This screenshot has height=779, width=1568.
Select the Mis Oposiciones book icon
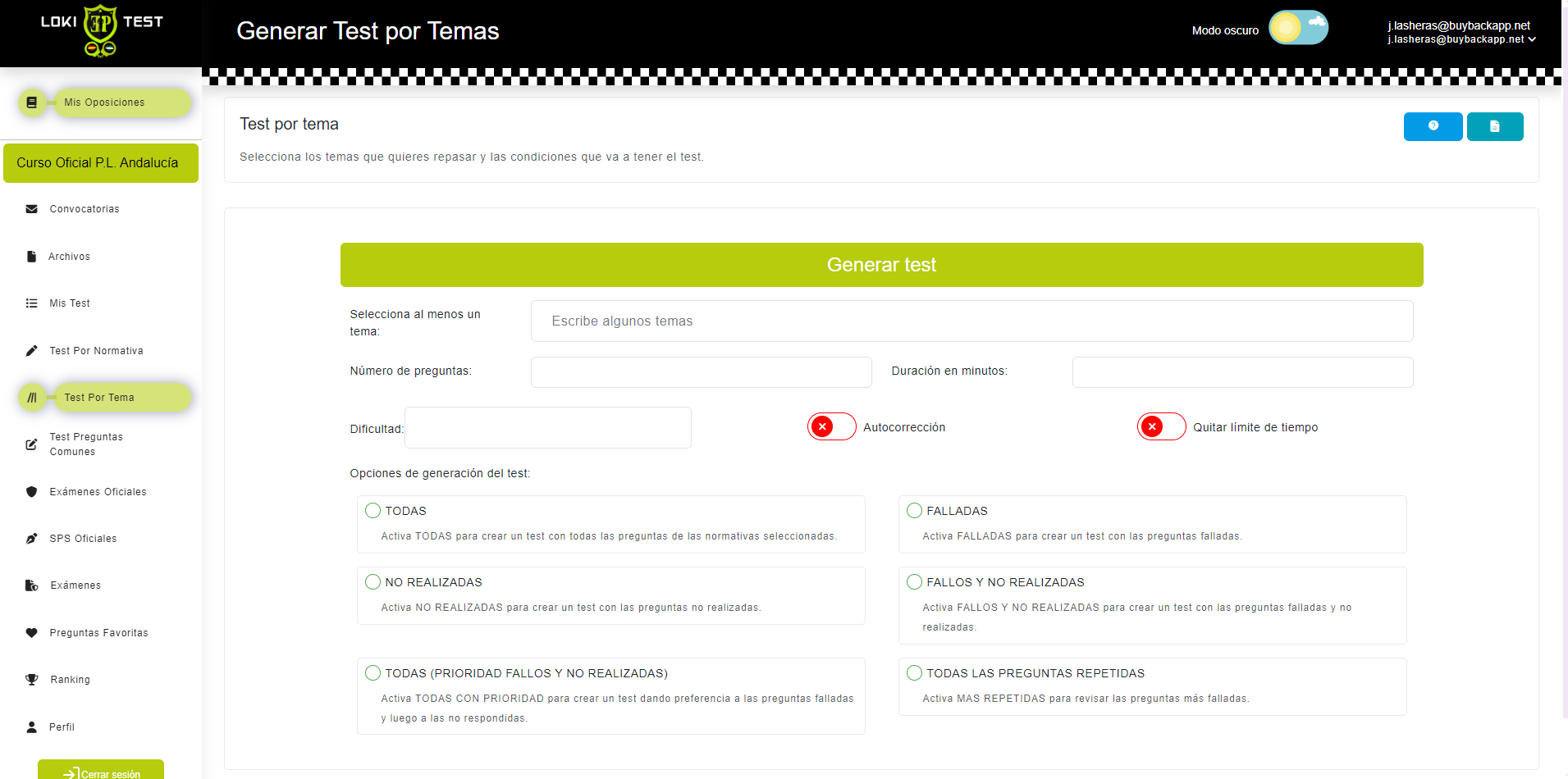click(32, 102)
